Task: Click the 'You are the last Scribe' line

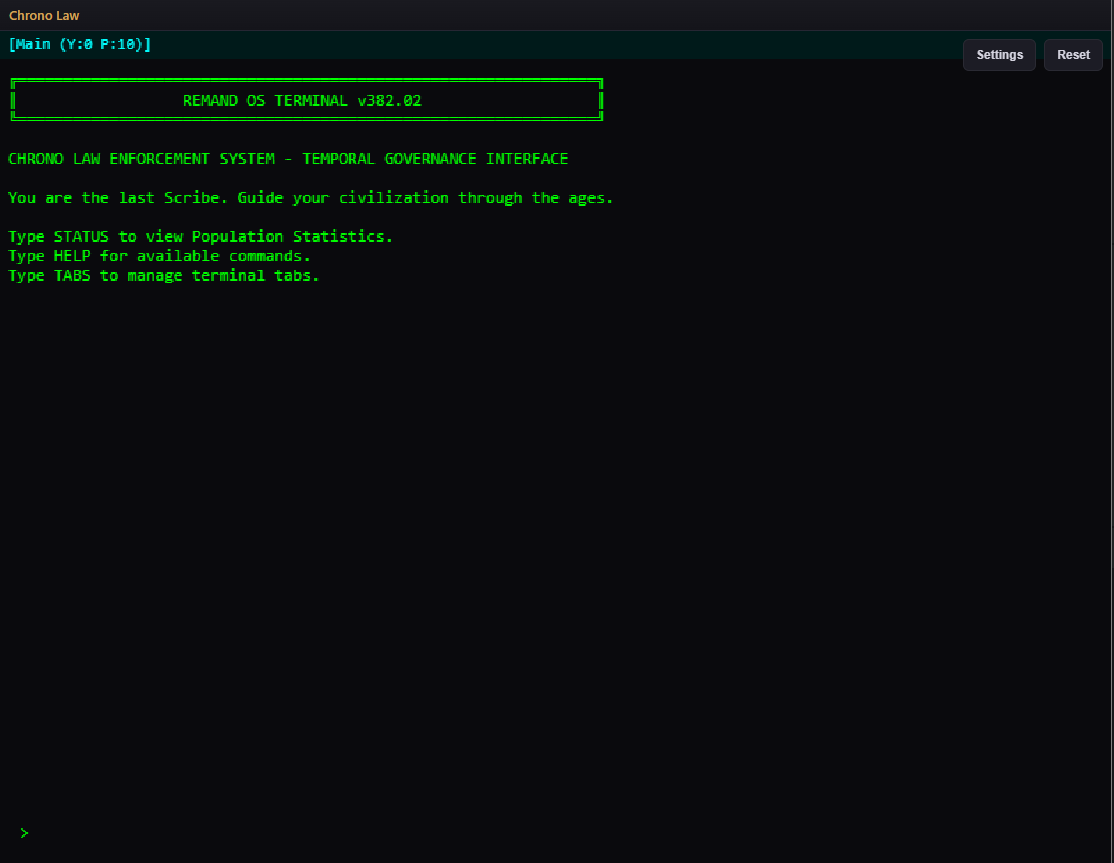Action: [x=310, y=197]
